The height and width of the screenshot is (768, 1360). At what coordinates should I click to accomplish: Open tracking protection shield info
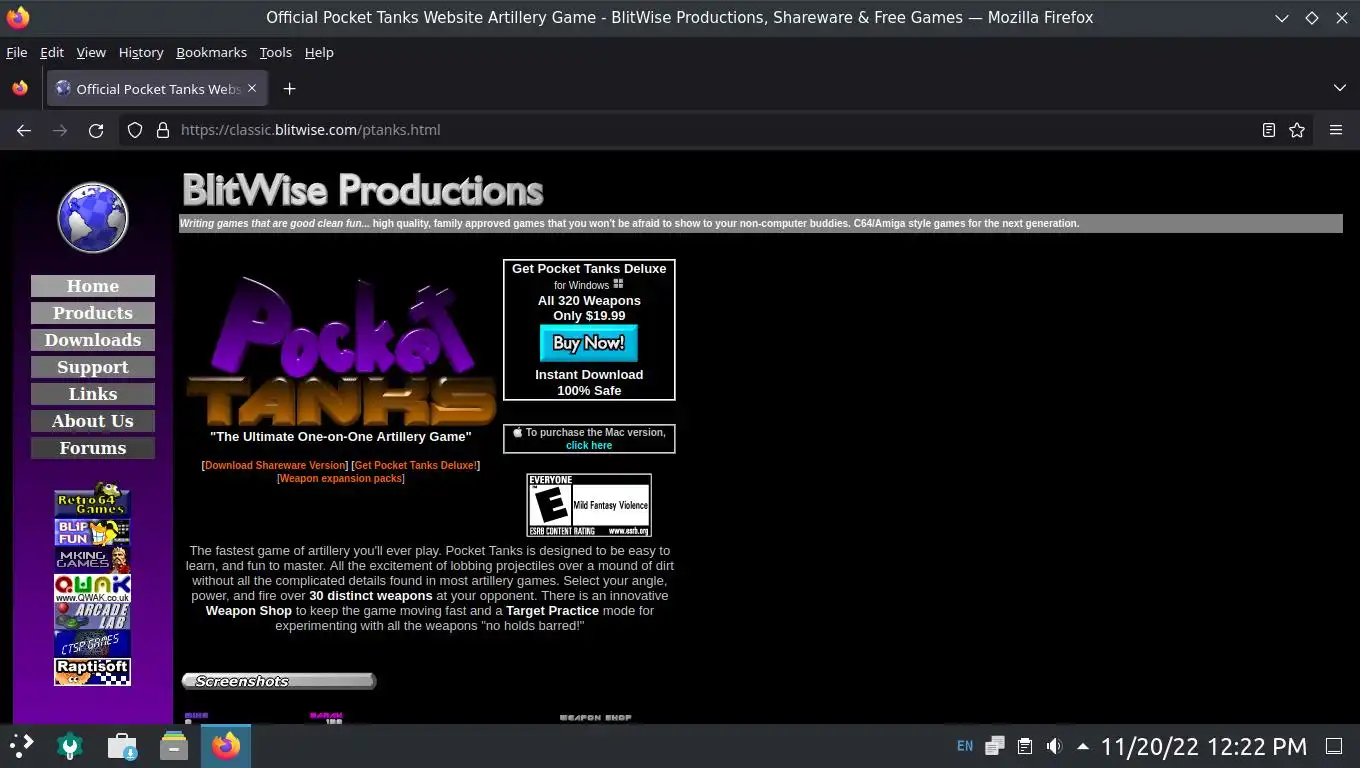click(135, 130)
